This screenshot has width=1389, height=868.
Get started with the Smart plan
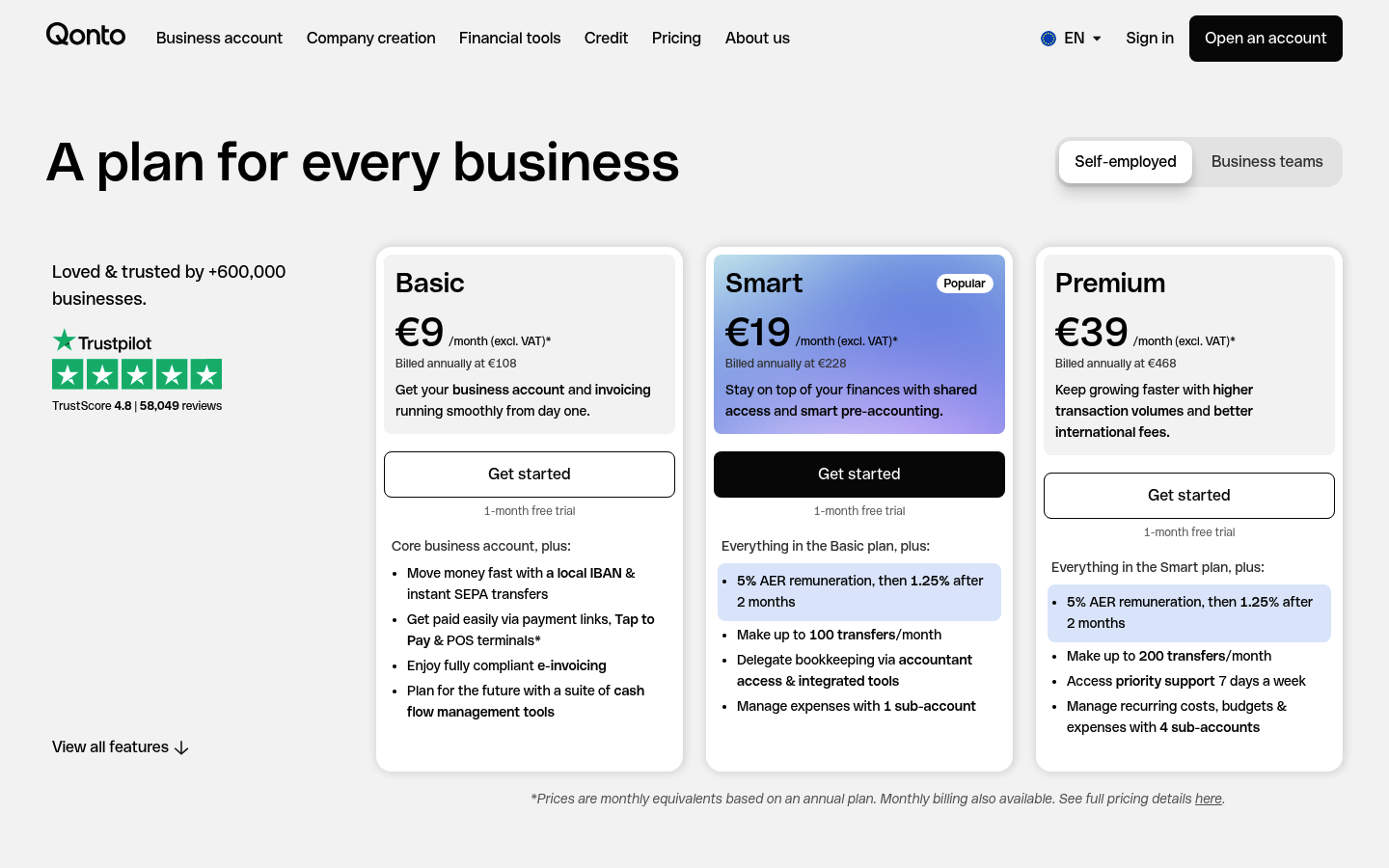[859, 475]
